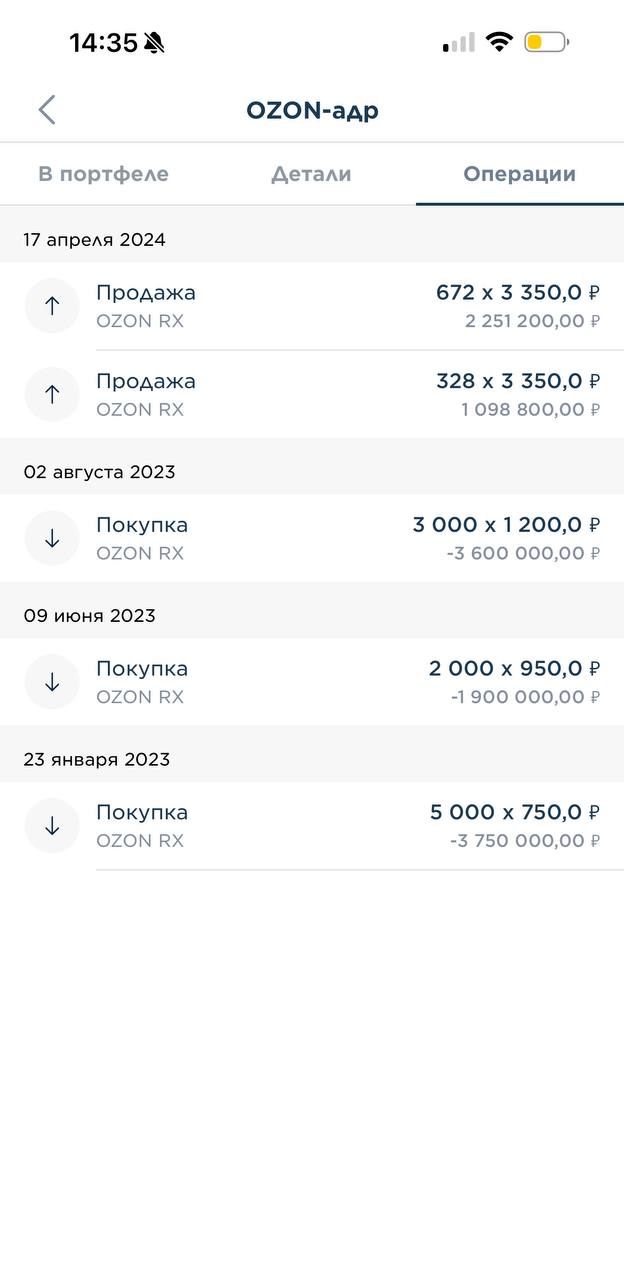Open the "Детали" tab

point(311,174)
